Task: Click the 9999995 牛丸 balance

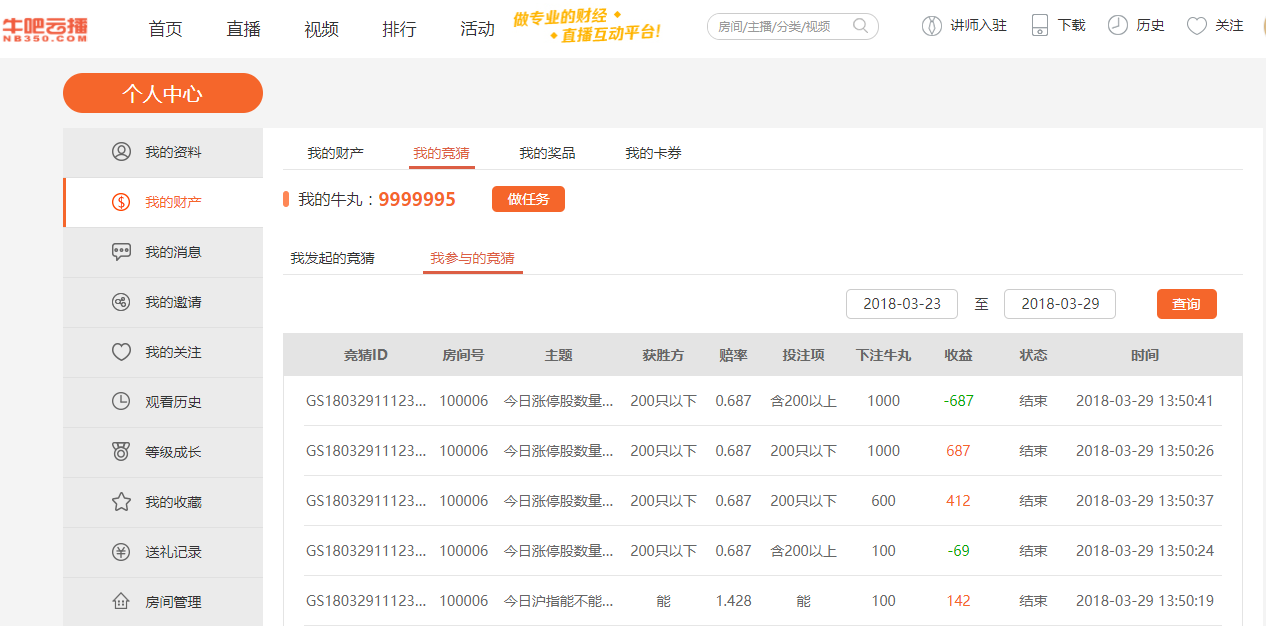Action: (x=417, y=199)
